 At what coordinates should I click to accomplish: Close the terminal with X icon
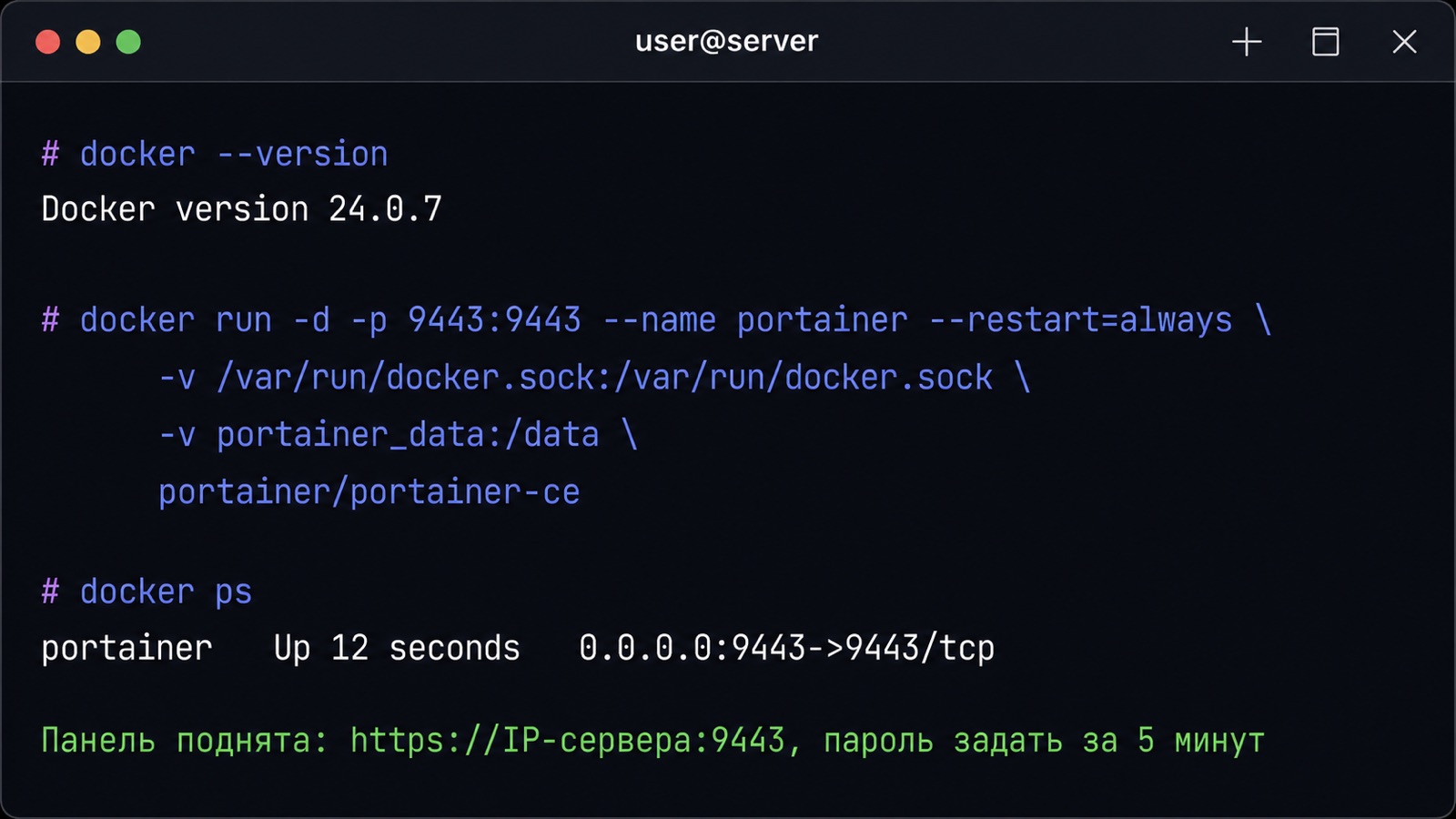(x=1404, y=42)
